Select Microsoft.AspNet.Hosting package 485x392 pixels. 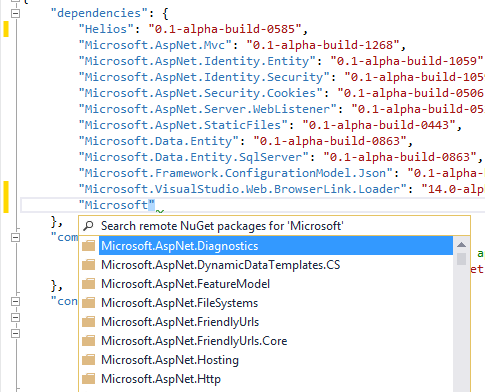pos(276,360)
